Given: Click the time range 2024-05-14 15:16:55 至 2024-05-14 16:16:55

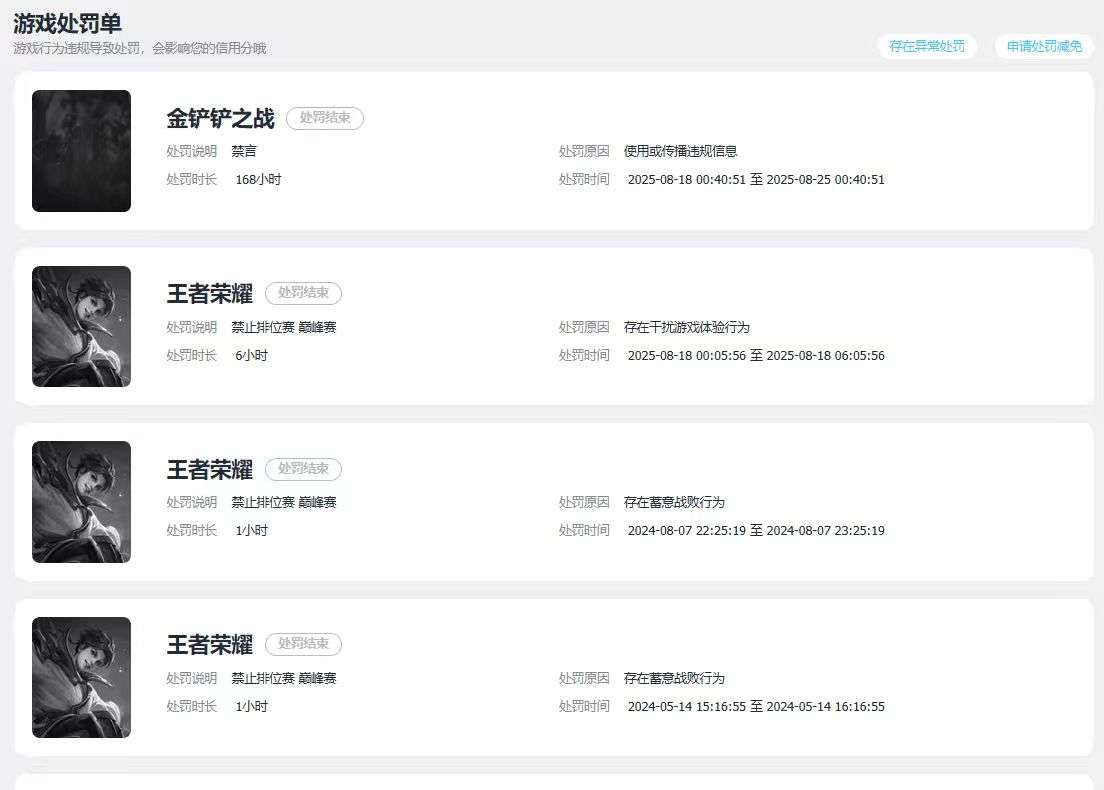Looking at the screenshot, I should point(756,706).
